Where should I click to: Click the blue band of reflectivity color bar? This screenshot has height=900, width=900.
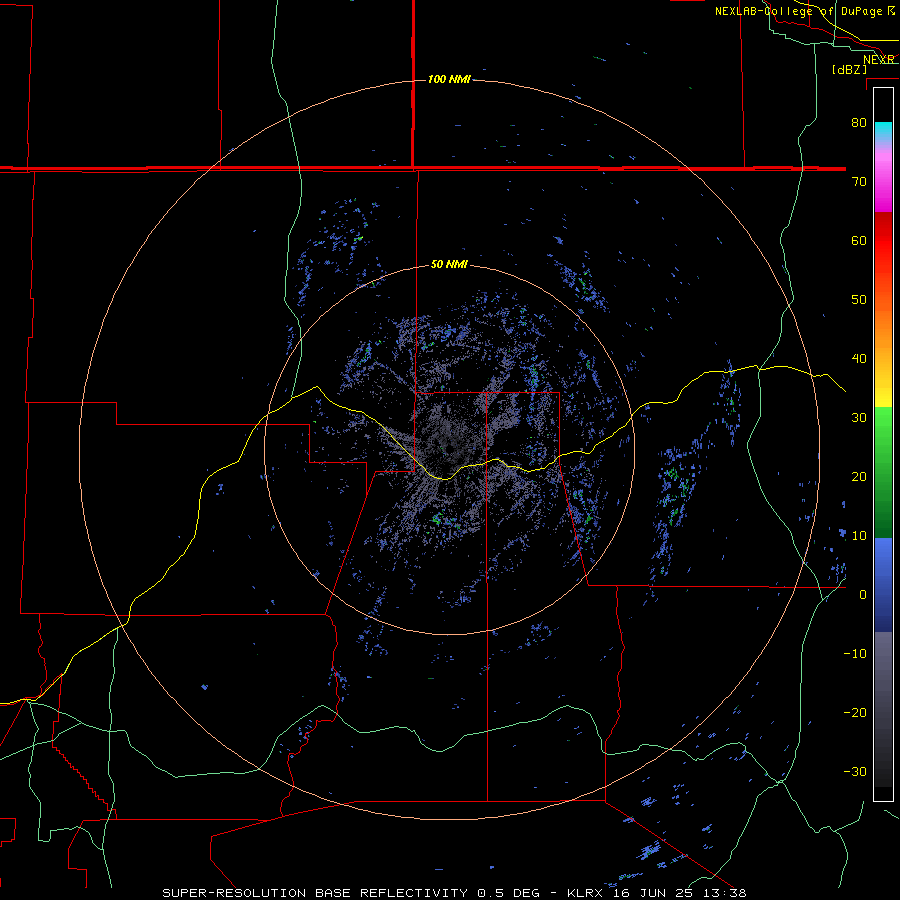[883, 584]
